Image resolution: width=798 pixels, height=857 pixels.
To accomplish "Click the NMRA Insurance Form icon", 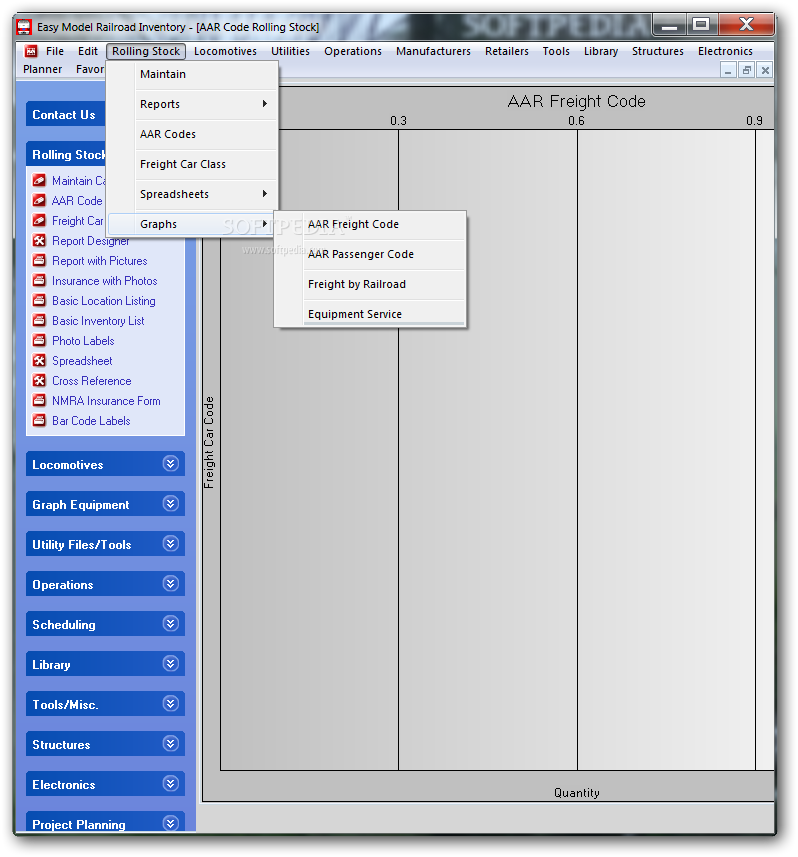I will [x=39, y=400].
